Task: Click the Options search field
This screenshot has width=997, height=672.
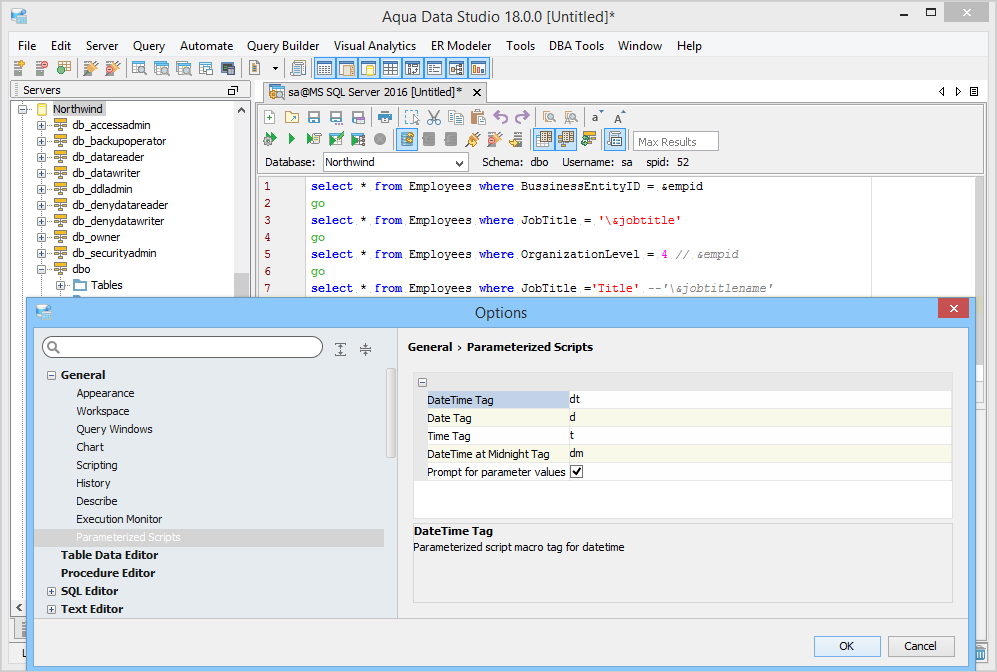Action: click(x=182, y=347)
